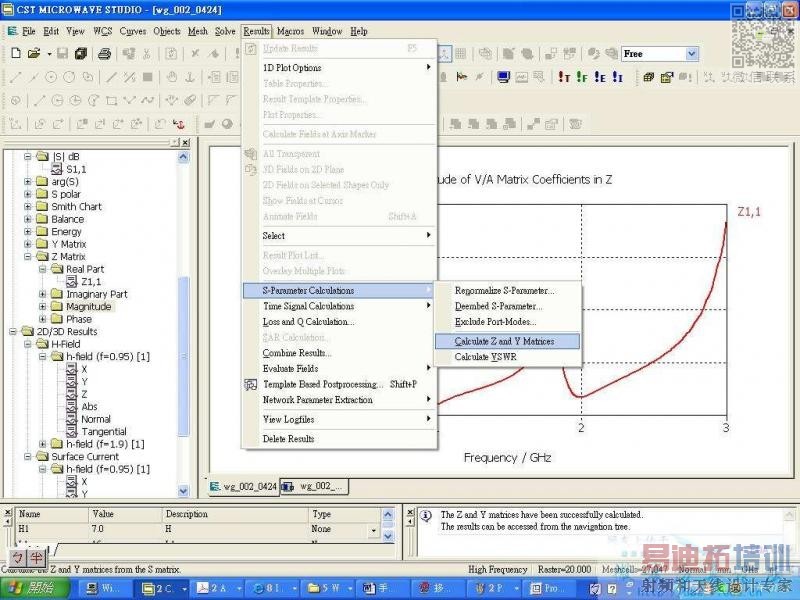800x600 pixels.
Task: Click Loss and Q Calculation...
Action: 339,322
